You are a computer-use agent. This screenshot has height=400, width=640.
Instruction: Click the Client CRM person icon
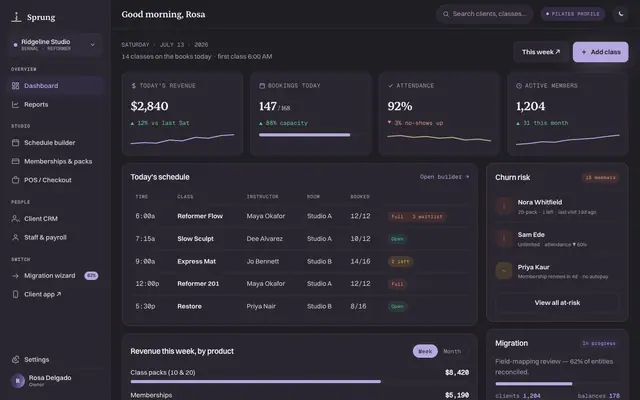pos(16,219)
